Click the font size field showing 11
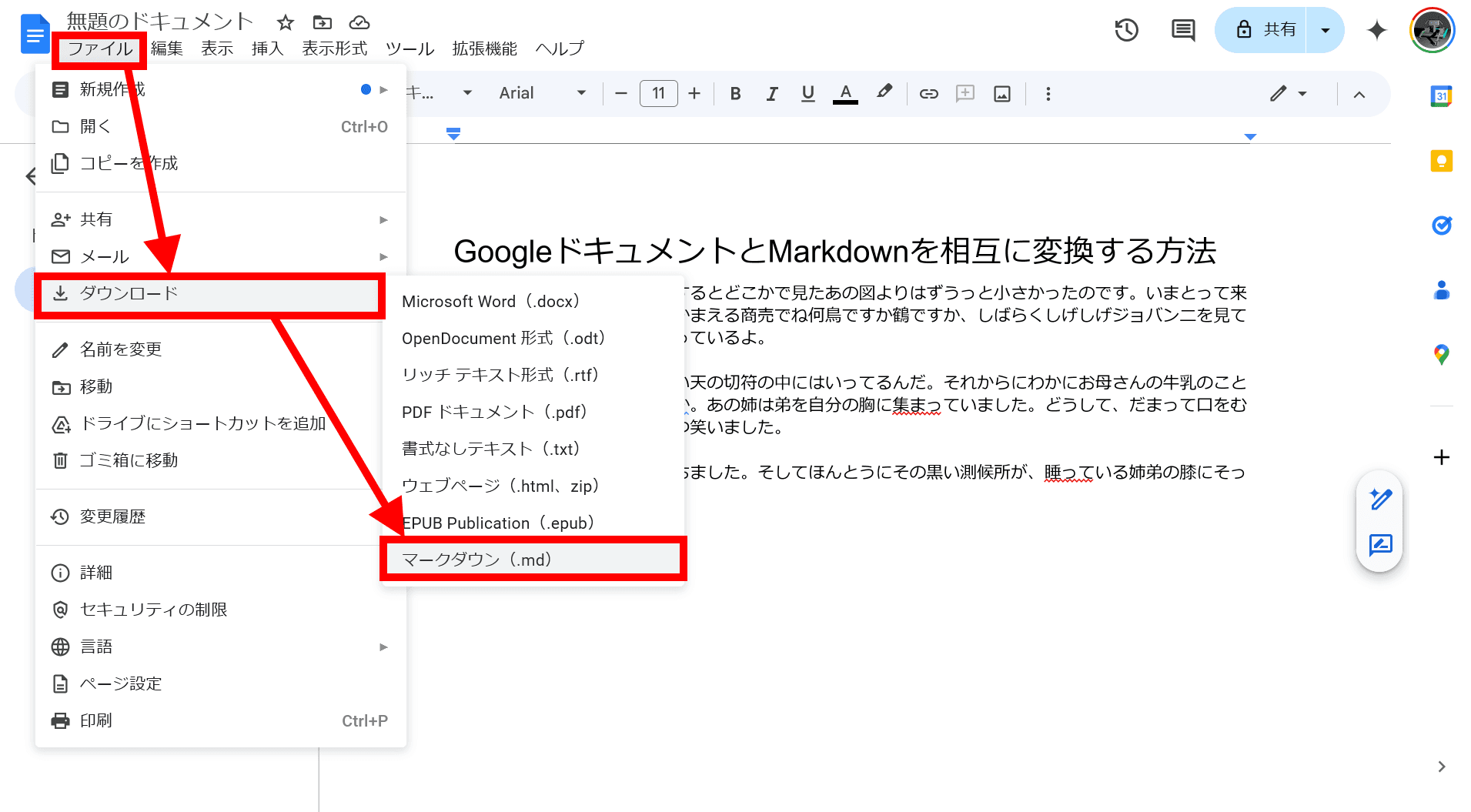The height and width of the screenshot is (812, 1471). (x=658, y=93)
